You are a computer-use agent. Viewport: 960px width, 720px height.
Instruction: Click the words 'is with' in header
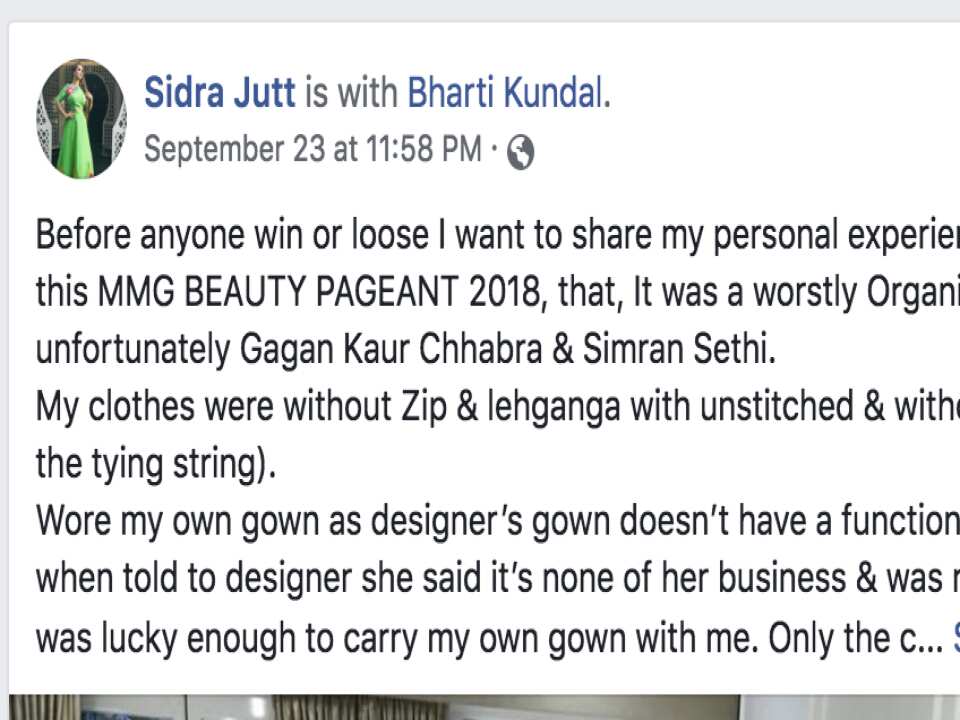[351, 92]
